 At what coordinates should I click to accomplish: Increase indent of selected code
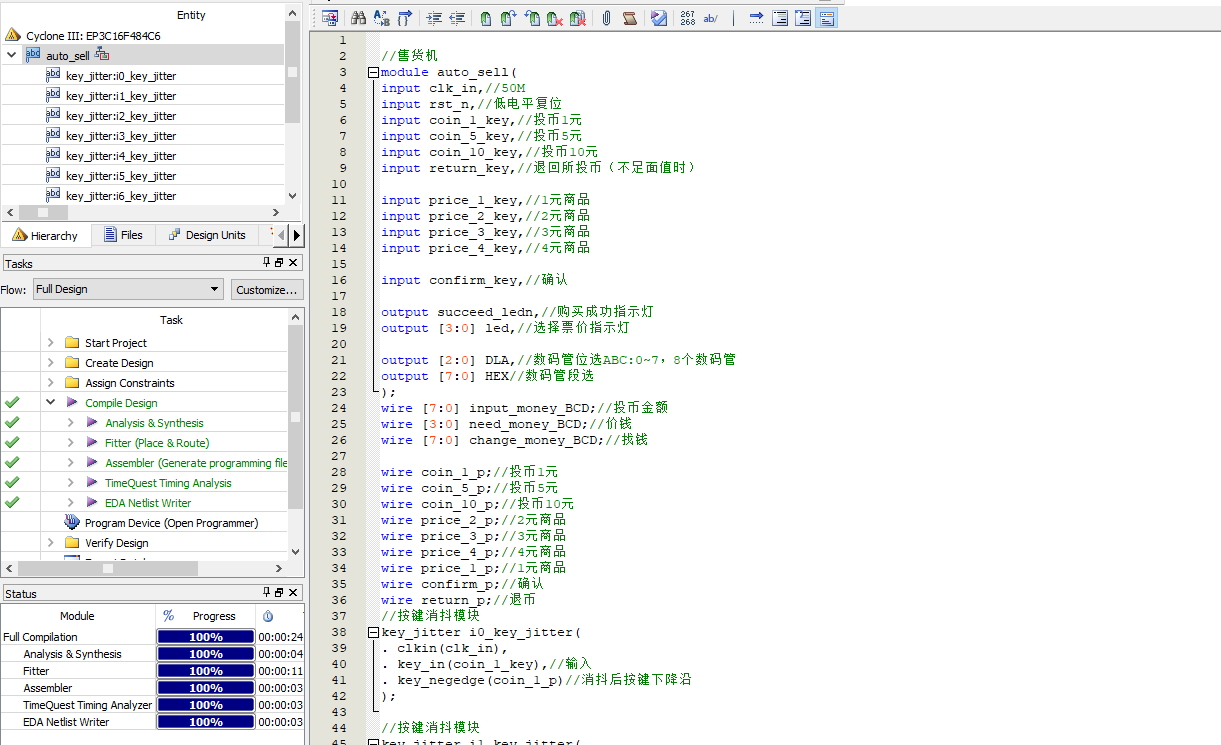[434, 18]
